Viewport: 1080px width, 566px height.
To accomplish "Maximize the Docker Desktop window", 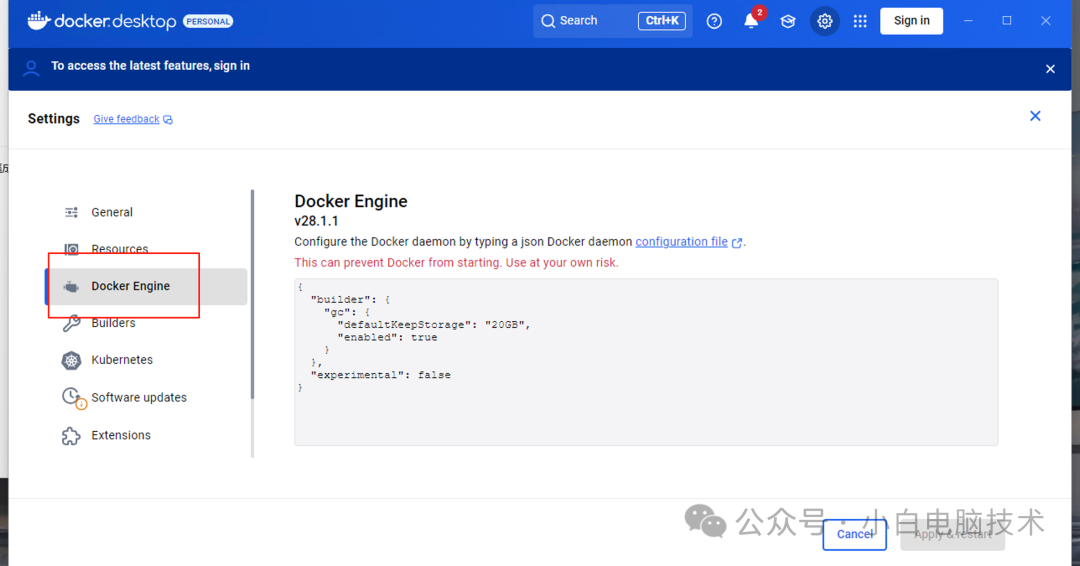I will point(1006,21).
